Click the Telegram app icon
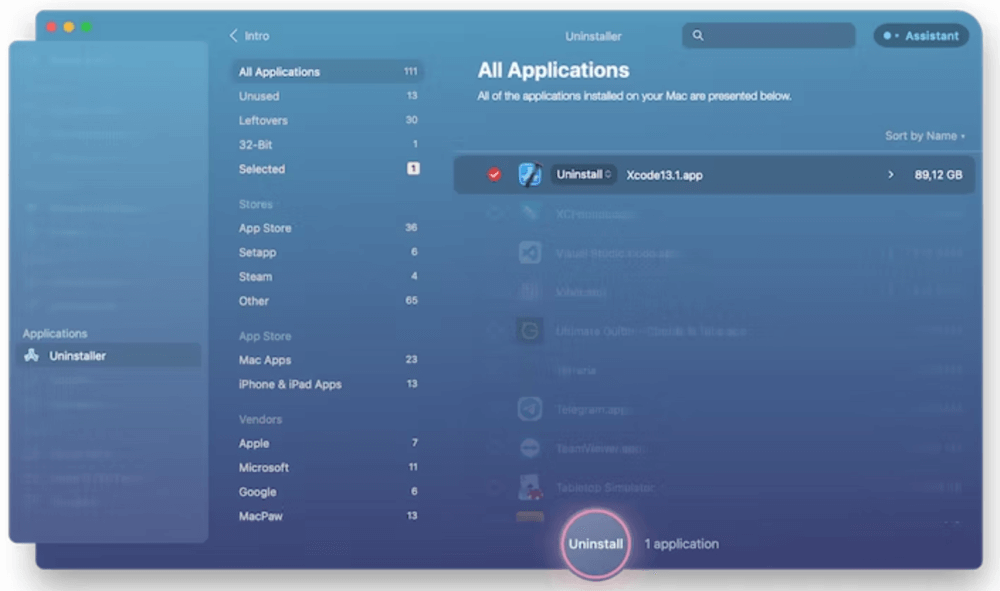 [529, 409]
